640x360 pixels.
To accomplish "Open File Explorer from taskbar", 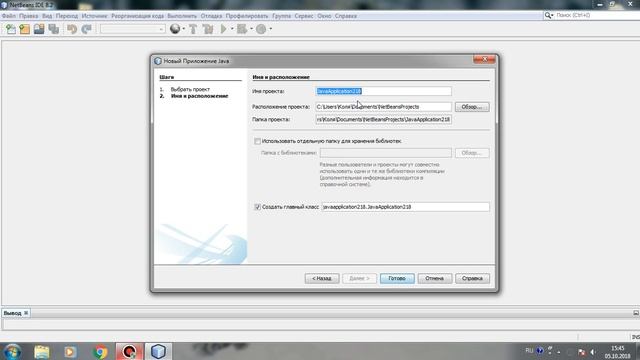I will click(x=42, y=351).
